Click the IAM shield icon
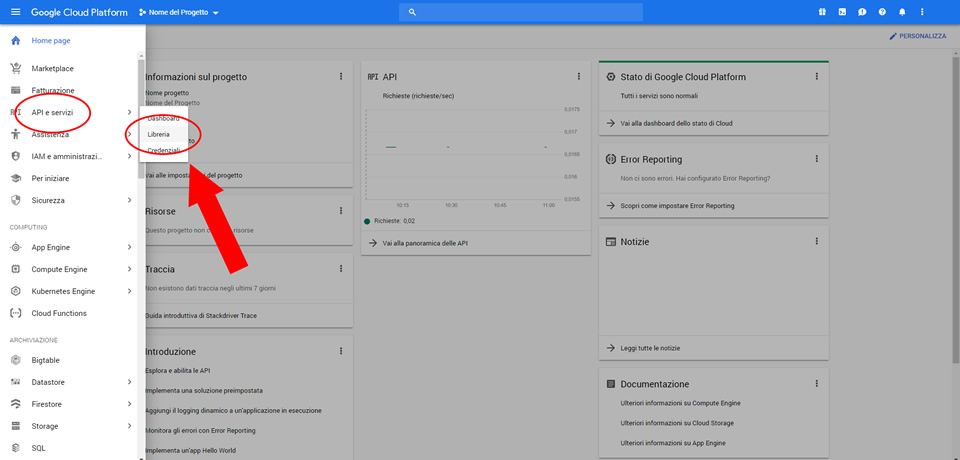960x460 pixels. (16, 157)
